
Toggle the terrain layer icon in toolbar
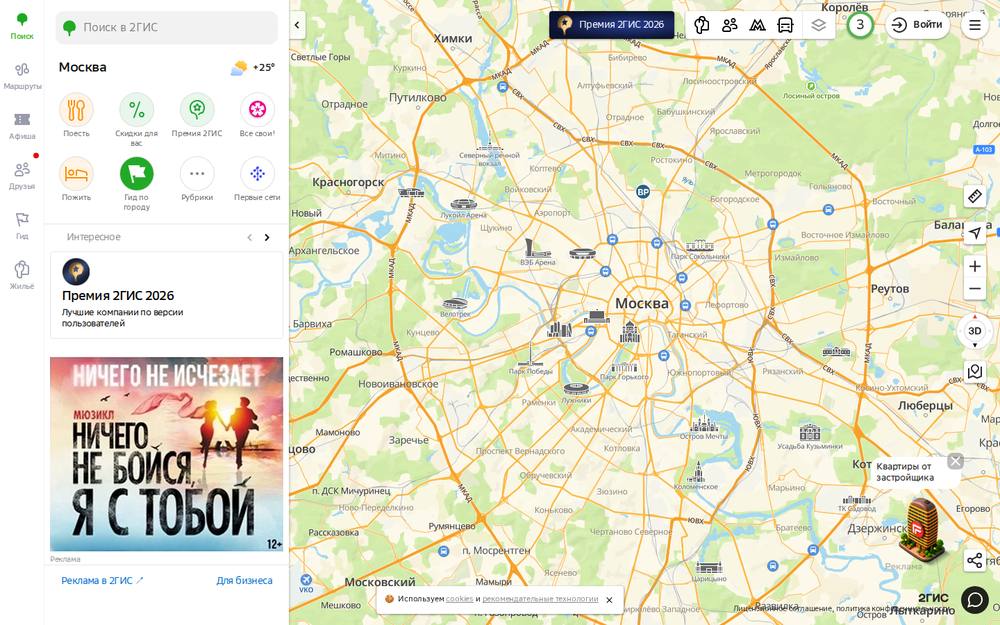click(x=757, y=25)
